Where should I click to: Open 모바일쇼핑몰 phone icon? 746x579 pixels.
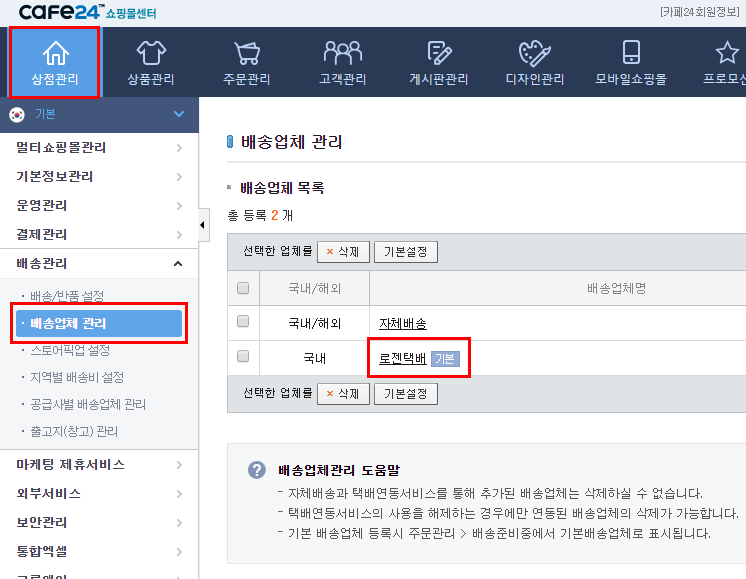[x=630, y=53]
